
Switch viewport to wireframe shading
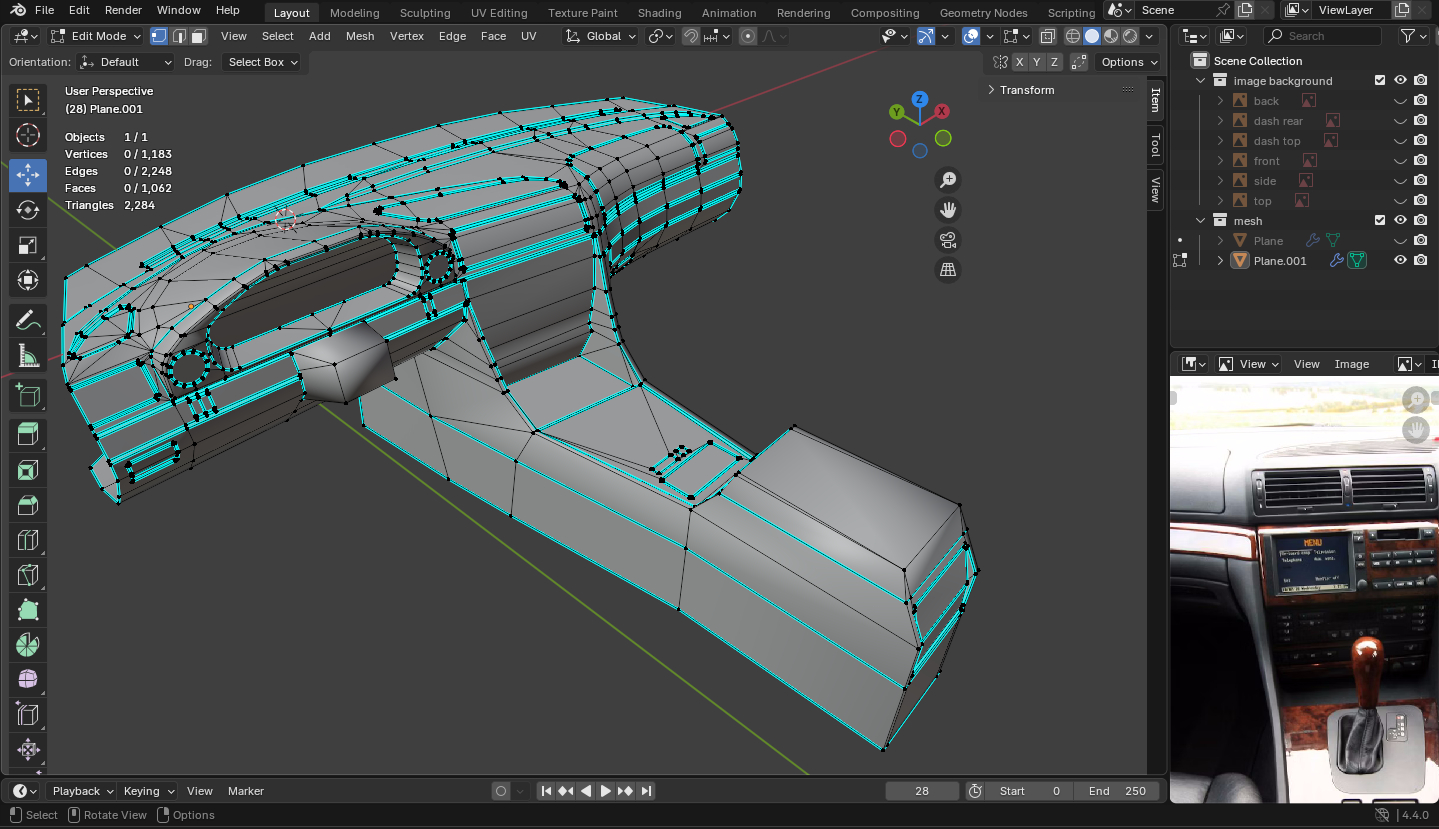pos(1073,36)
